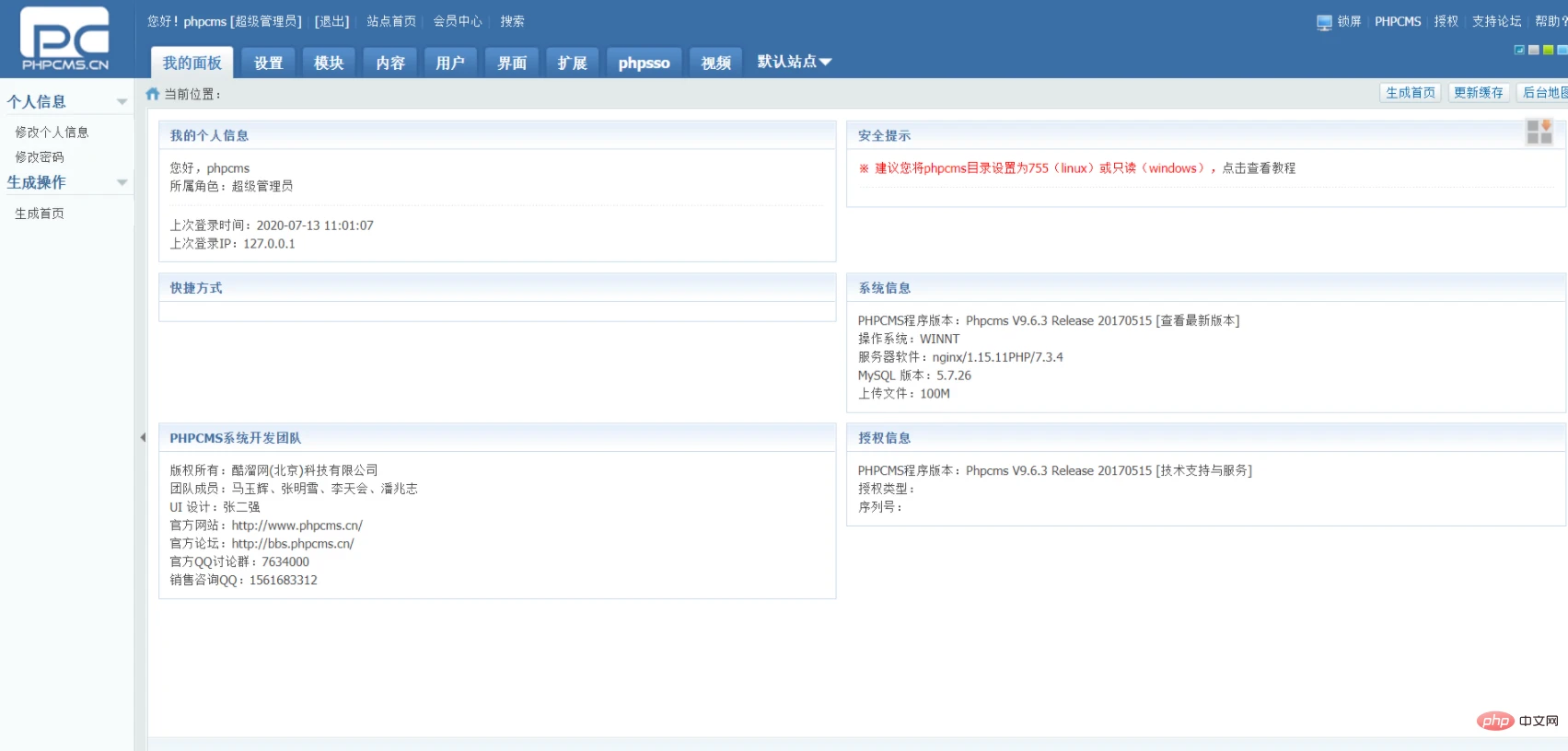This screenshot has height=751, width=1568.
Task: Click the 搜索 link in header
Action: [512, 21]
